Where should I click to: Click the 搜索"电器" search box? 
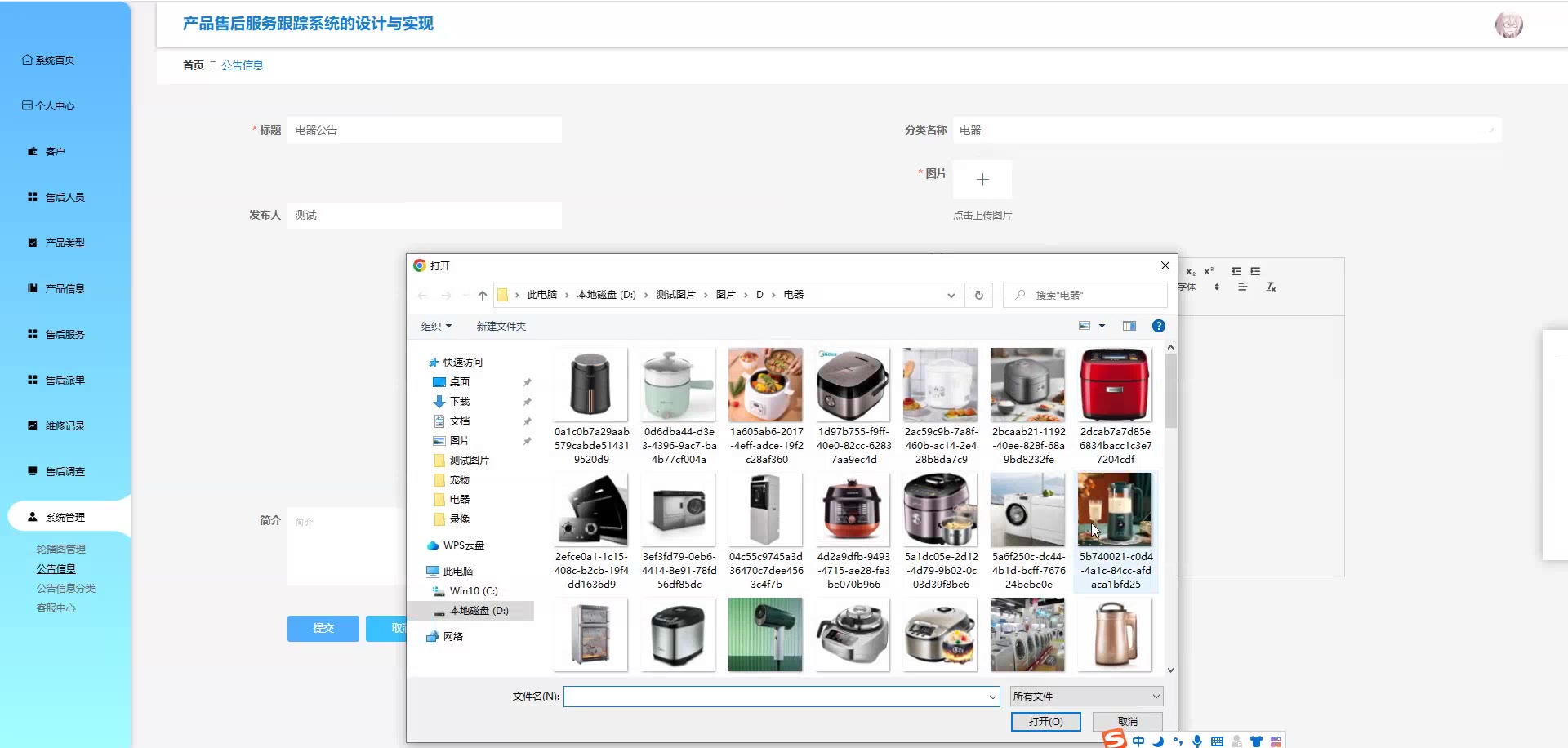click(x=1085, y=296)
